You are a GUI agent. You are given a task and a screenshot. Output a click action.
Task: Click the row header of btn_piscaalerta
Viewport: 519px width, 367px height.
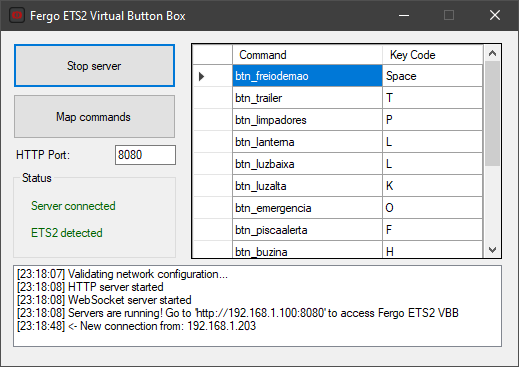pyautogui.click(x=213, y=230)
